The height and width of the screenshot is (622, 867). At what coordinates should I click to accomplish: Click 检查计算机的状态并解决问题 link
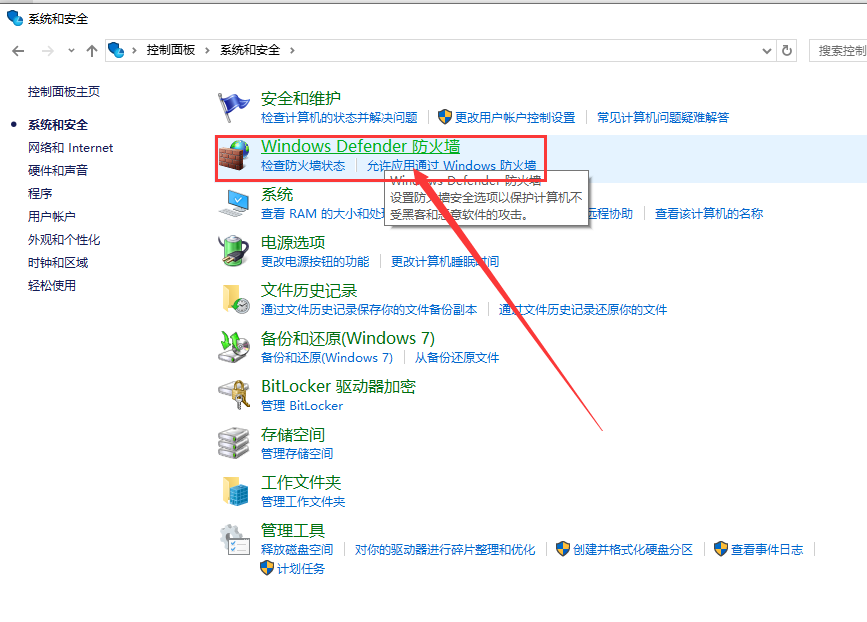339,117
